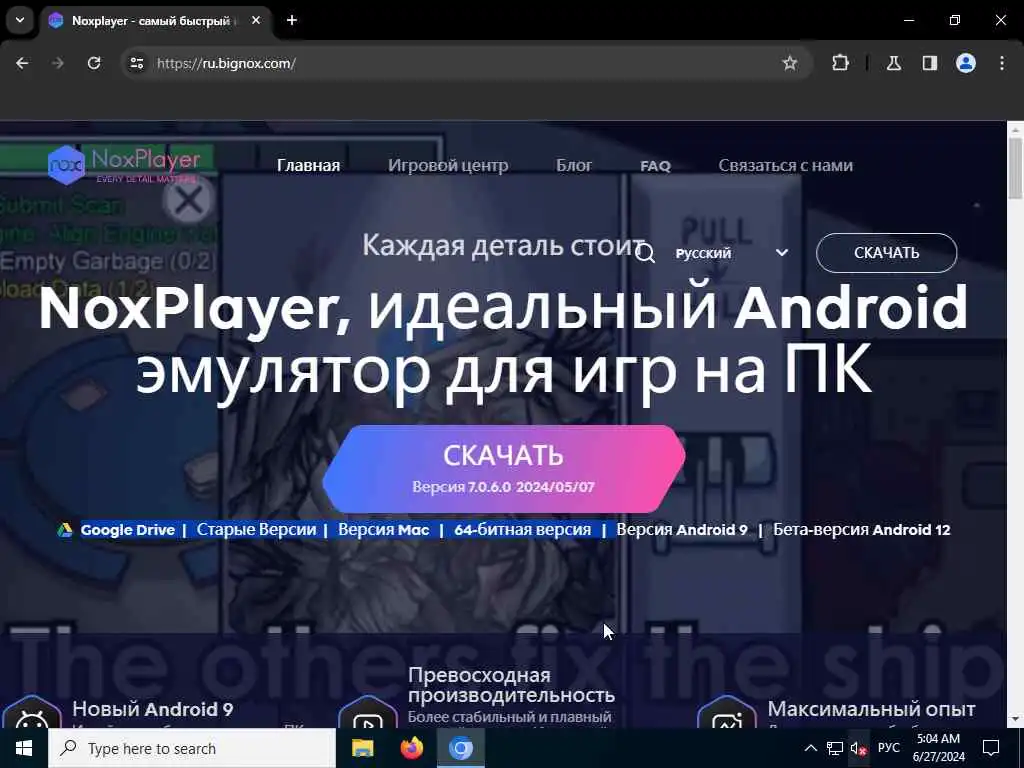Open the Старые Версии link
The width and height of the screenshot is (1024, 768).
click(x=257, y=530)
